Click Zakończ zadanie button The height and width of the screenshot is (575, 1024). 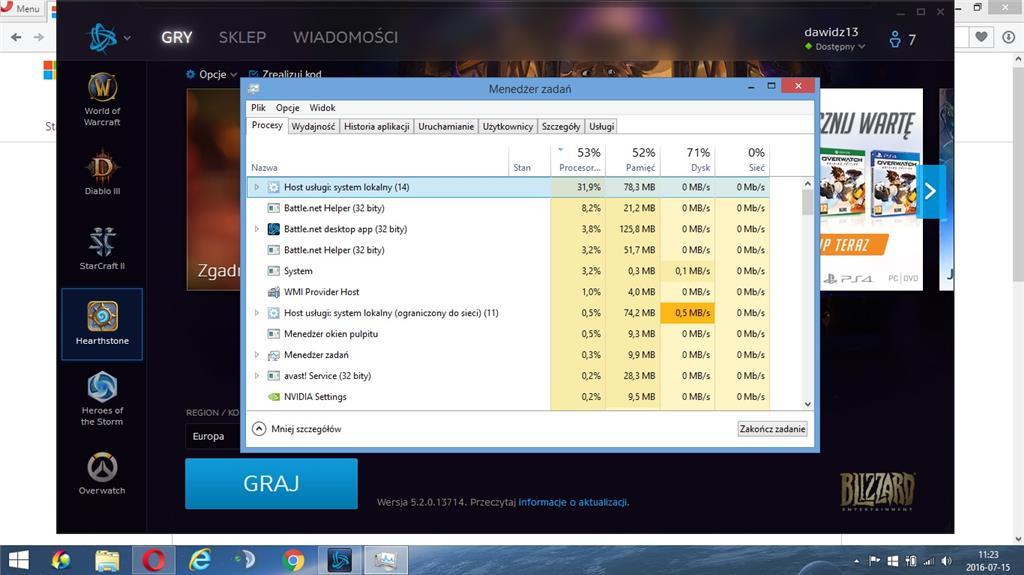(x=772, y=429)
